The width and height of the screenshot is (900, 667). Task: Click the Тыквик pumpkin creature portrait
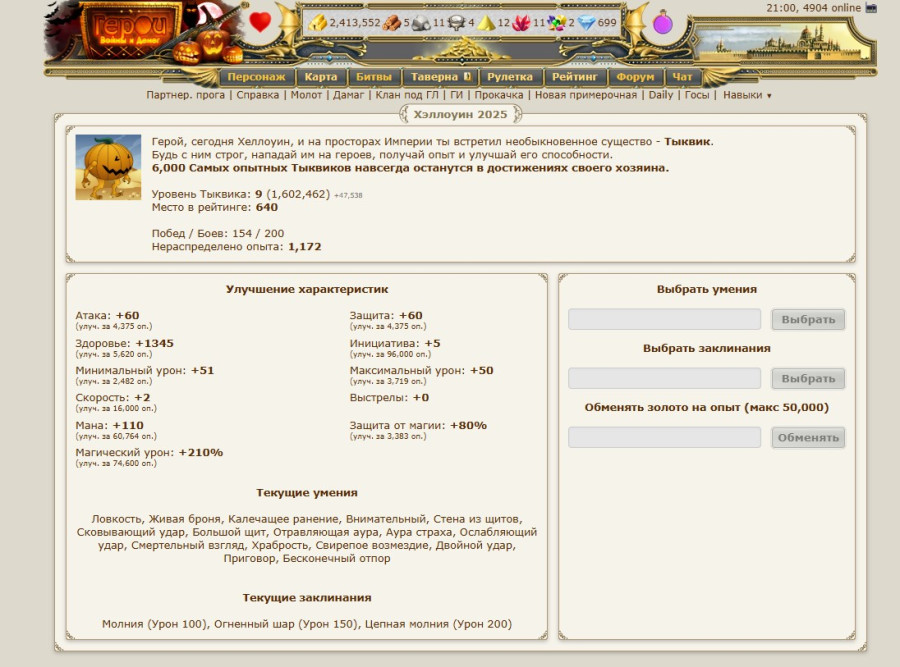coord(108,167)
